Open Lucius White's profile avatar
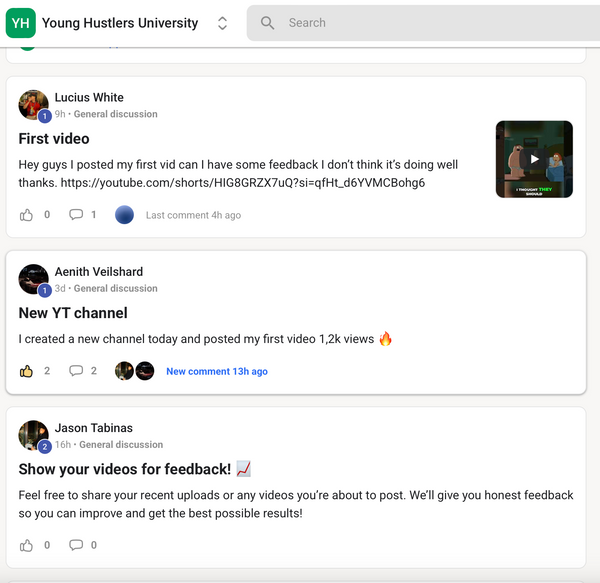Screen dimensions: 600x583 (33, 105)
